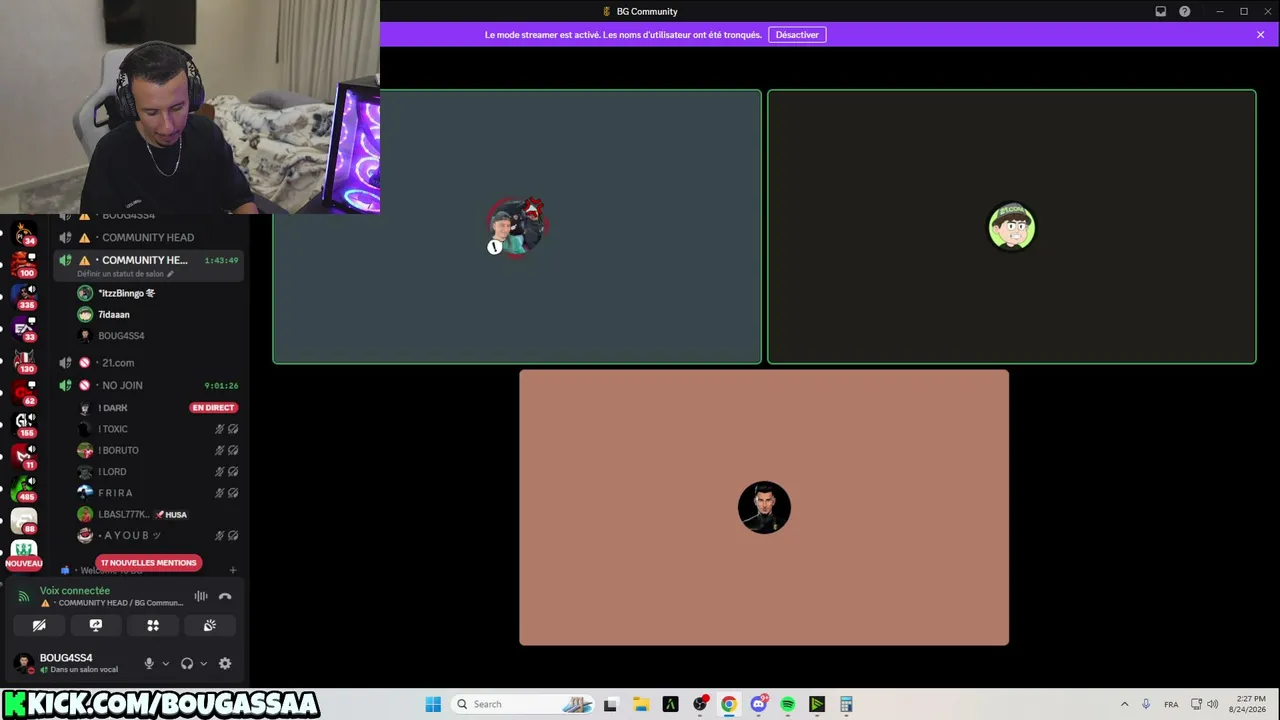1280x720 pixels.
Task: Dismiss the purple streamer mode banner
Action: (x=1261, y=35)
